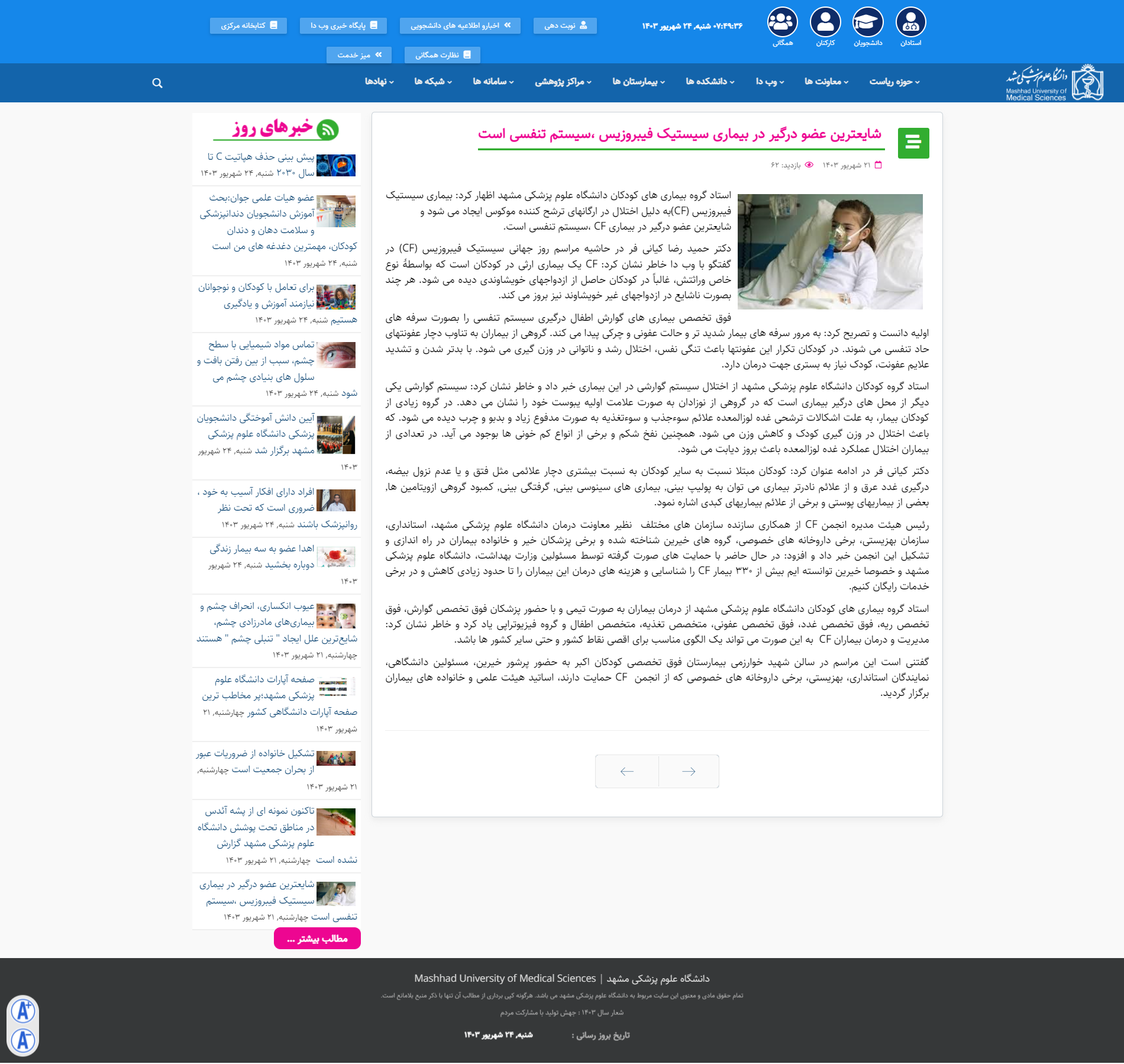Open the red eye chemical exposure thumbnail

coord(336,355)
